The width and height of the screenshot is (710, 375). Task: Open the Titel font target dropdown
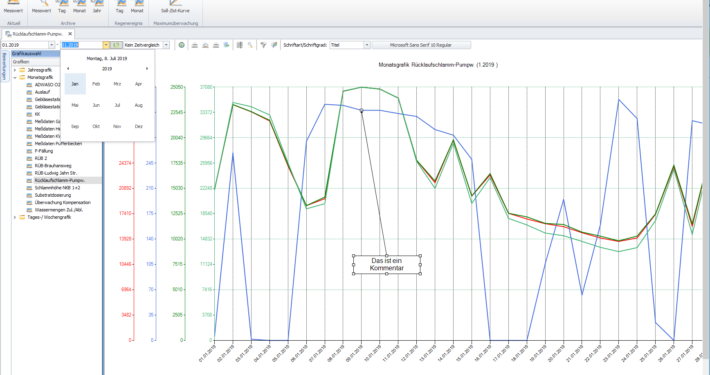[367, 45]
